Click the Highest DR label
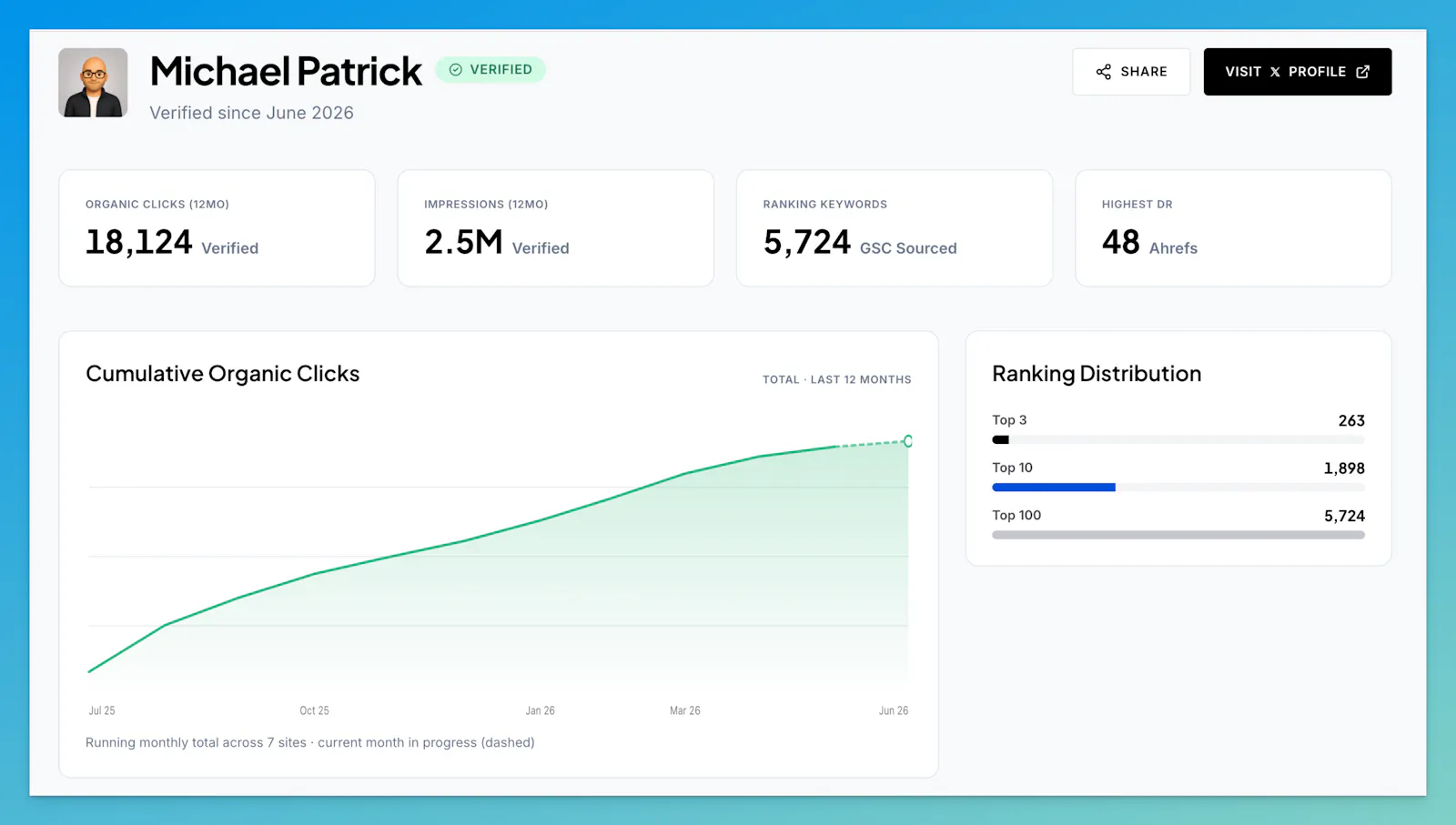 [1137, 205]
